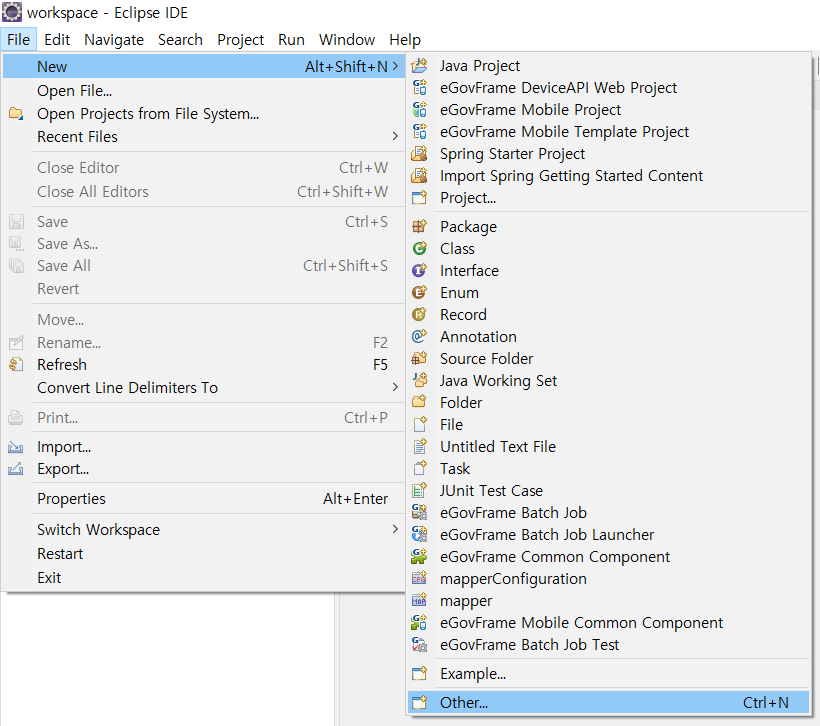
Task: Open the Window menu
Action: click(347, 40)
